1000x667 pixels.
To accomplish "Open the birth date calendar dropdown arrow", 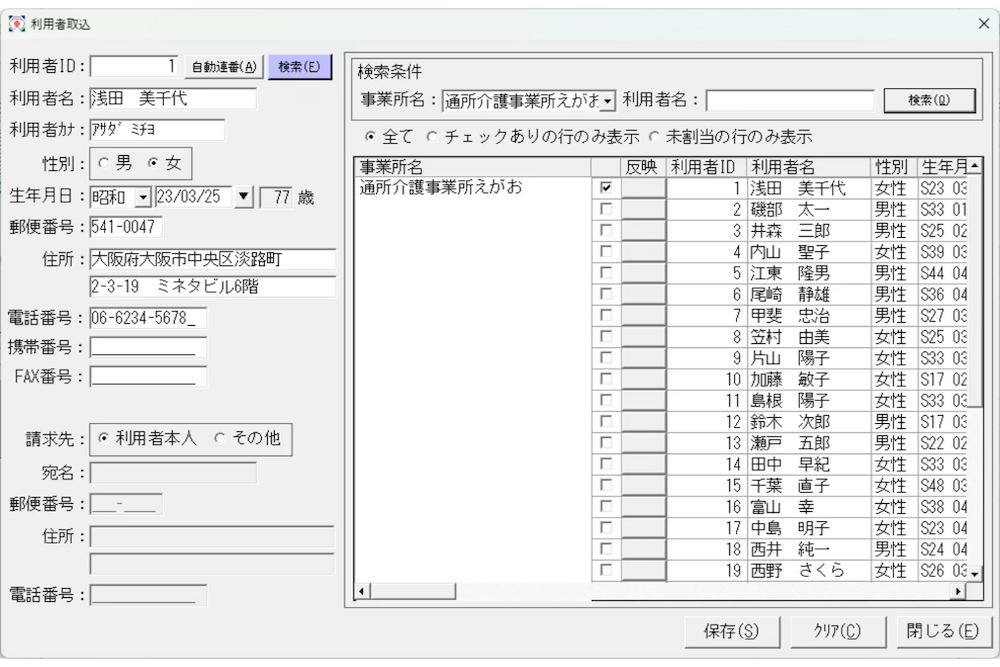I will coord(244,197).
